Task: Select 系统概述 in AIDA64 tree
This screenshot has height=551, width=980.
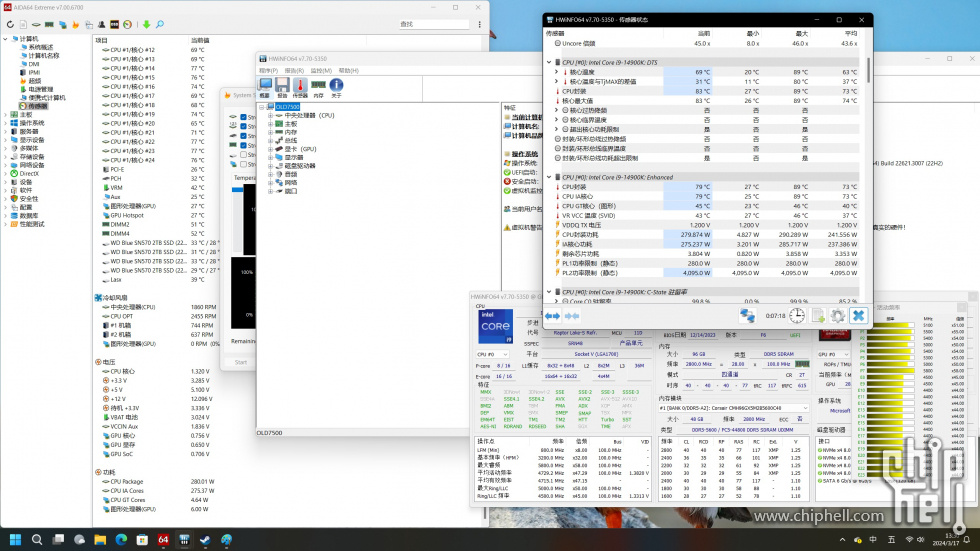Action: click(x=41, y=47)
